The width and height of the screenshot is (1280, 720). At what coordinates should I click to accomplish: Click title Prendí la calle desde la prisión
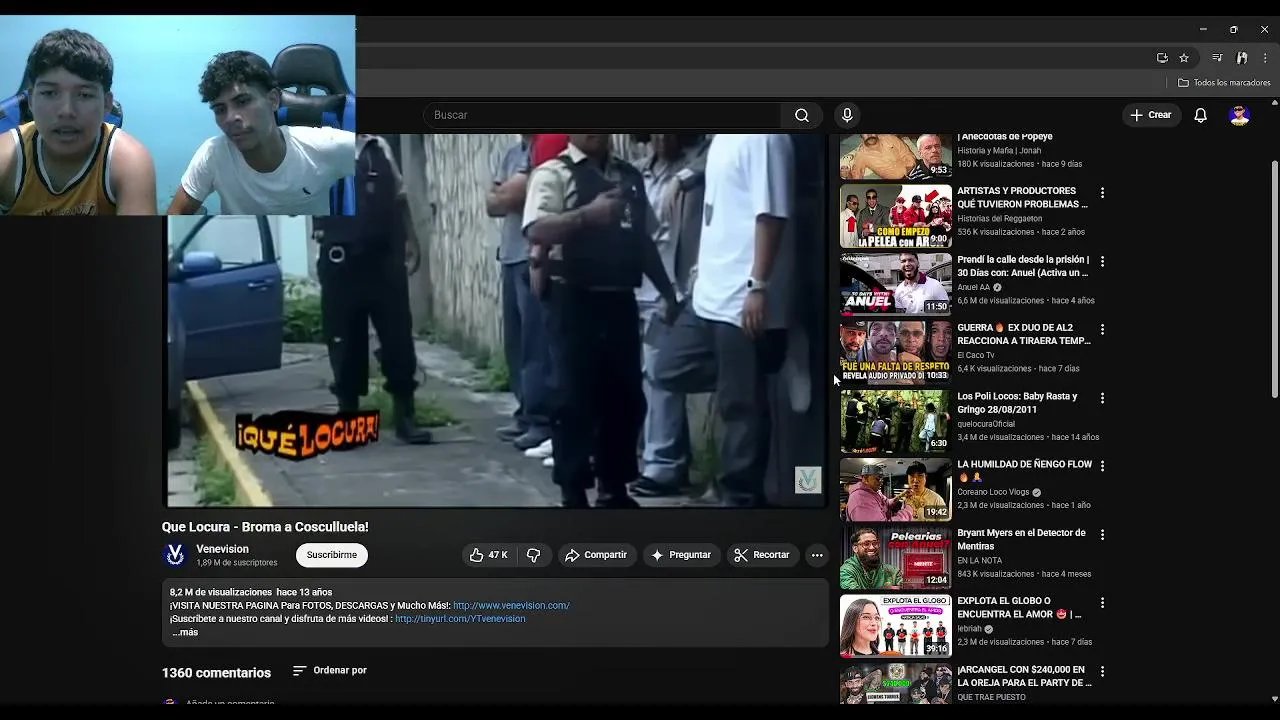point(1023,266)
